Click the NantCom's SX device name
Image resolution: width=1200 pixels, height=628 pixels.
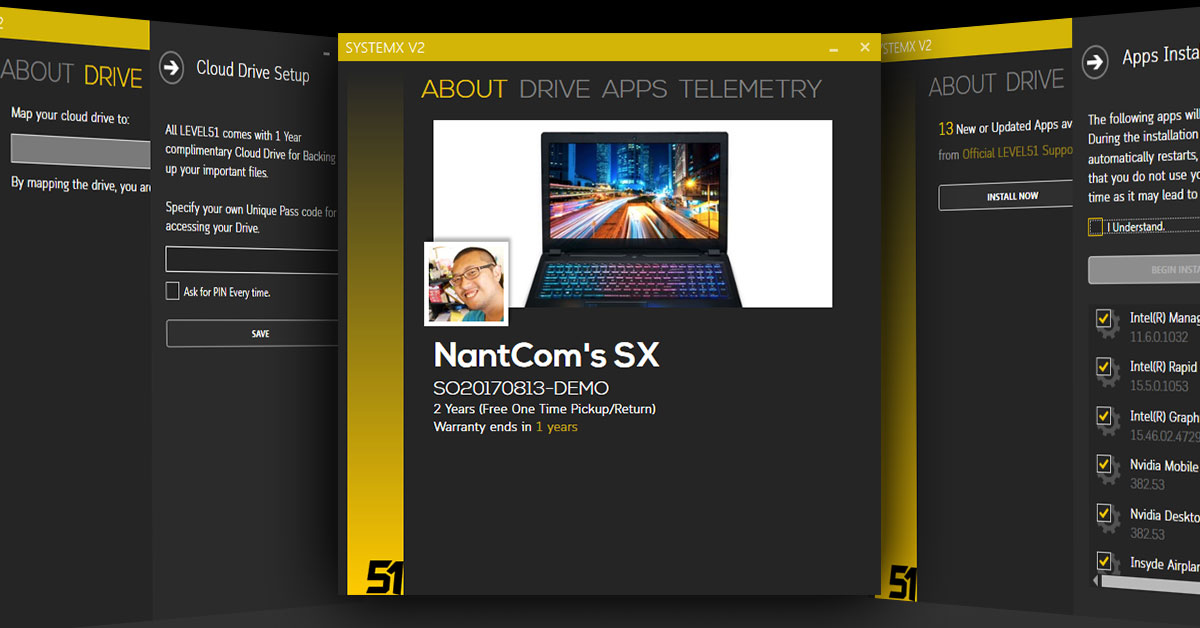(x=546, y=355)
